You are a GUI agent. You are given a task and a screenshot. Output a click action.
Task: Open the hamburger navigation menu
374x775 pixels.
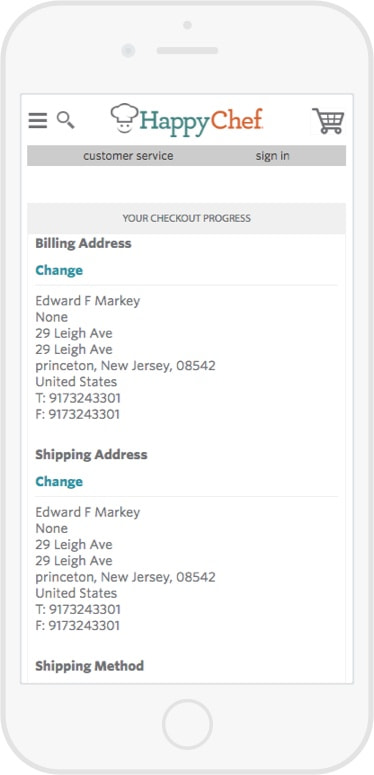tap(38, 121)
